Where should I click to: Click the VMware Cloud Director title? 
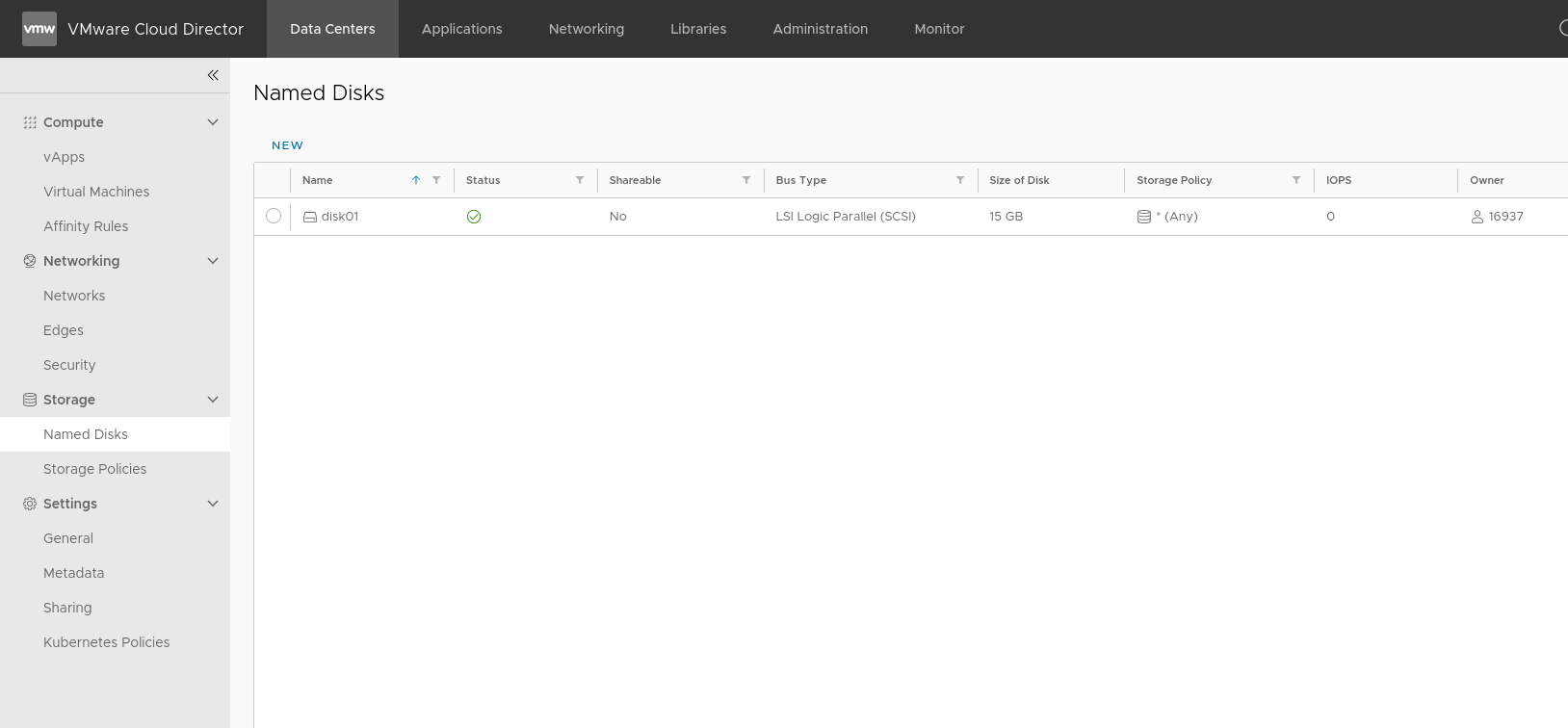(156, 29)
